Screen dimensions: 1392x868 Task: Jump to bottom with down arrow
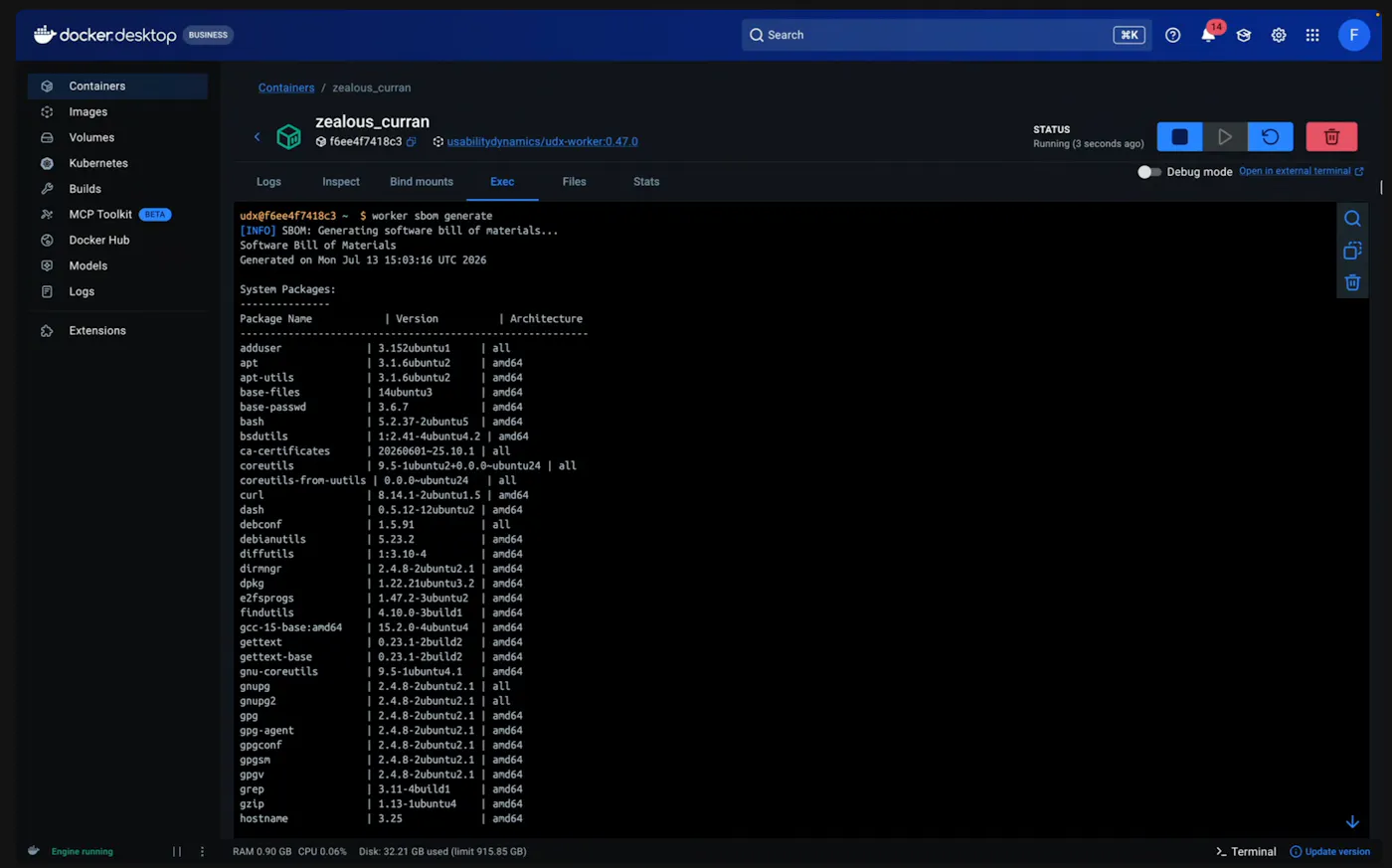click(1352, 822)
